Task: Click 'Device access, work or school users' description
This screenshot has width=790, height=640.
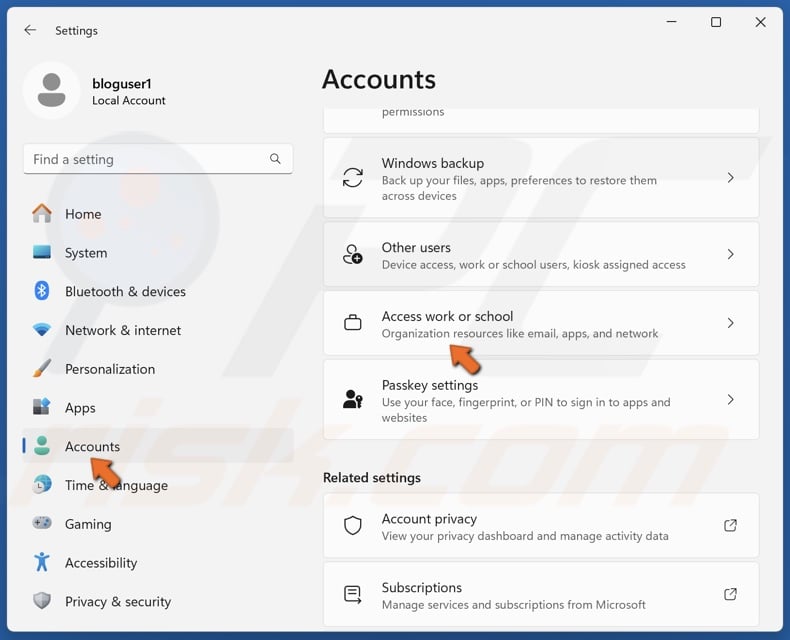Action: (x=534, y=265)
